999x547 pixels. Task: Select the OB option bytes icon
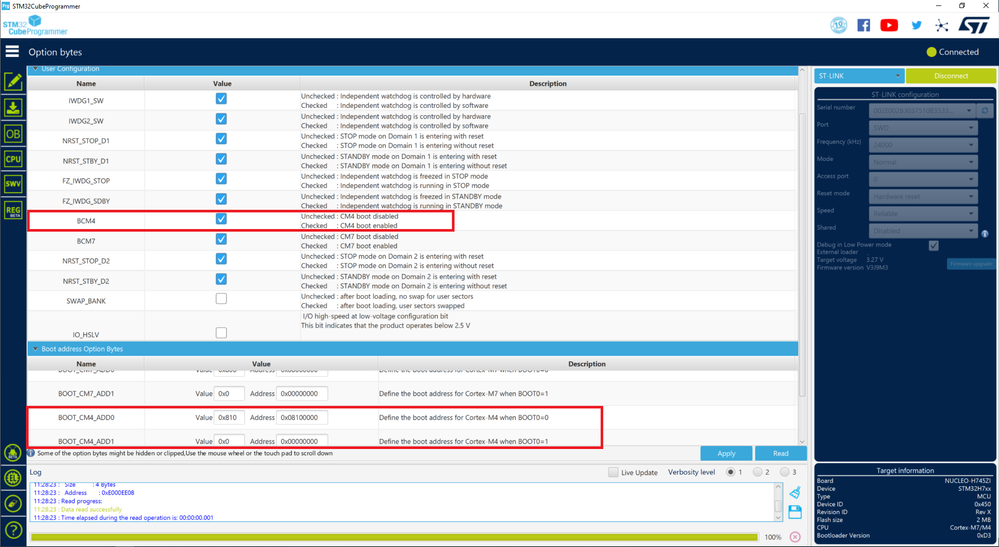pos(13,134)
